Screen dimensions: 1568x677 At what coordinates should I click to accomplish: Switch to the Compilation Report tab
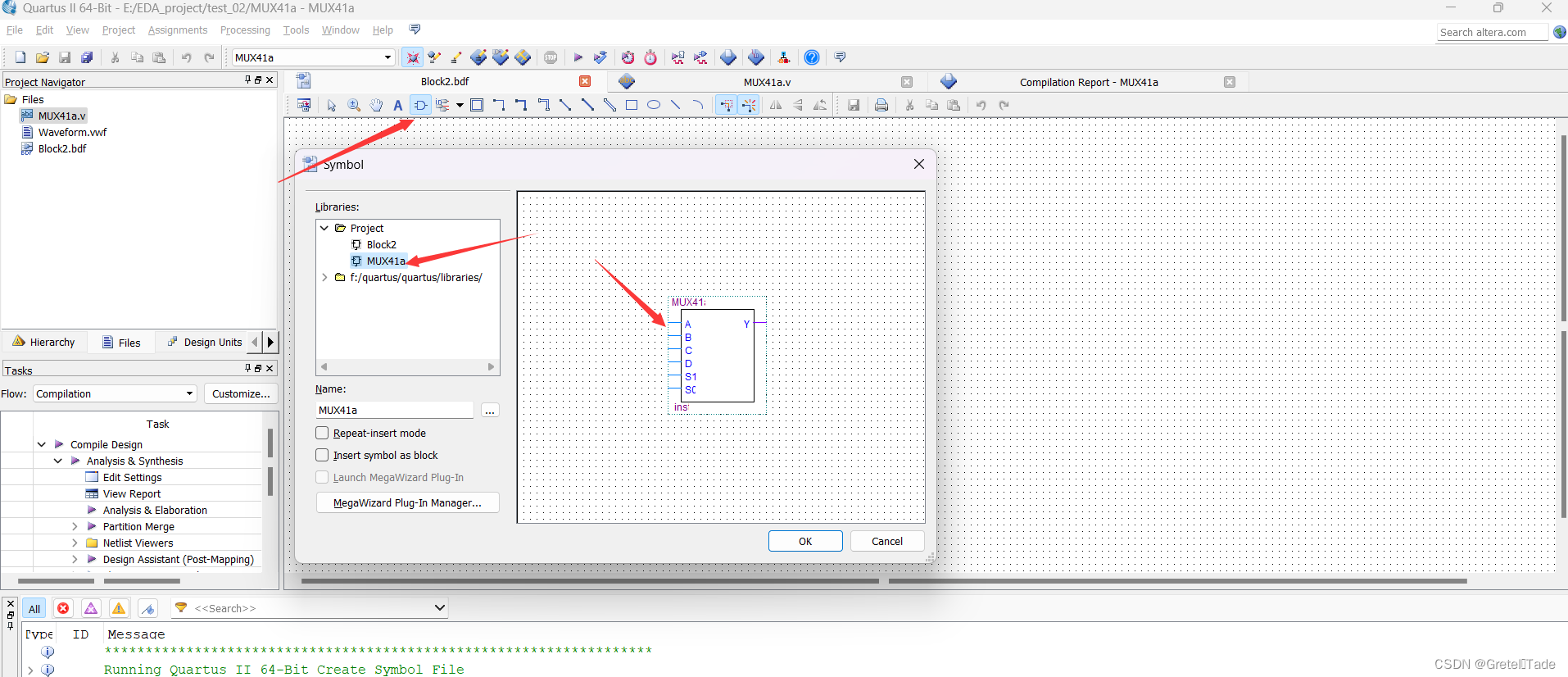tap(1088, 82)
